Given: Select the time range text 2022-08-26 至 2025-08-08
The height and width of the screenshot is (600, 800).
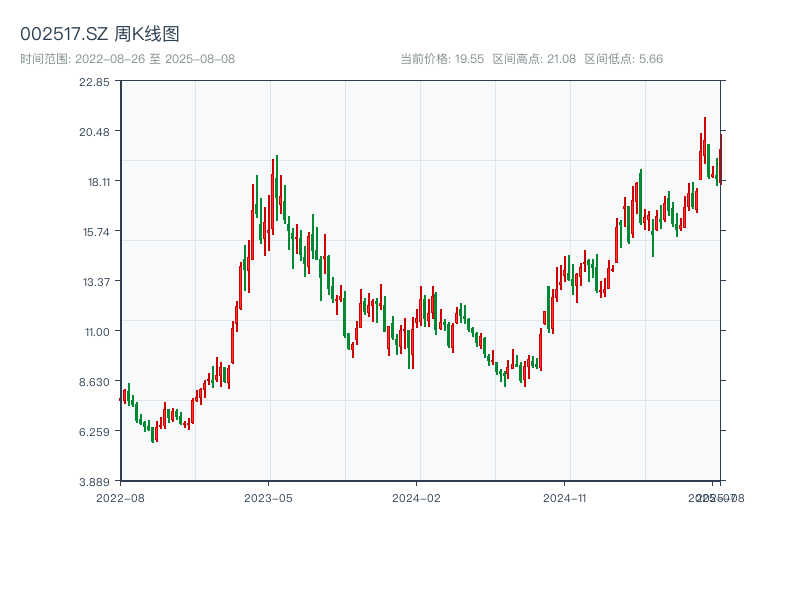Looking at the screenshot, I should (x=155, y=59).
